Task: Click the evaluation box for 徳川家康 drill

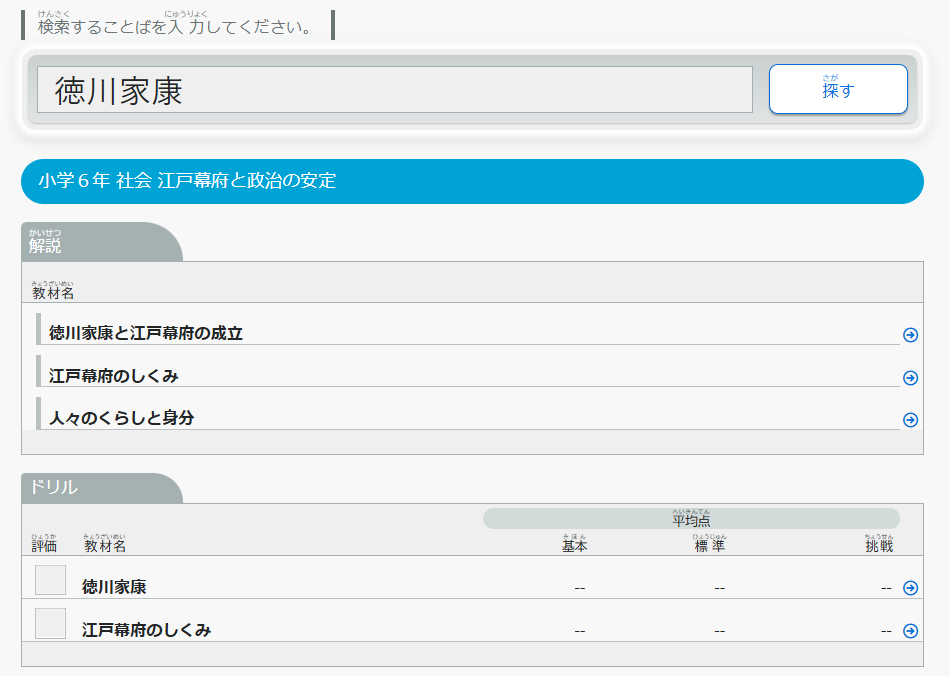Action: (50, 581)
